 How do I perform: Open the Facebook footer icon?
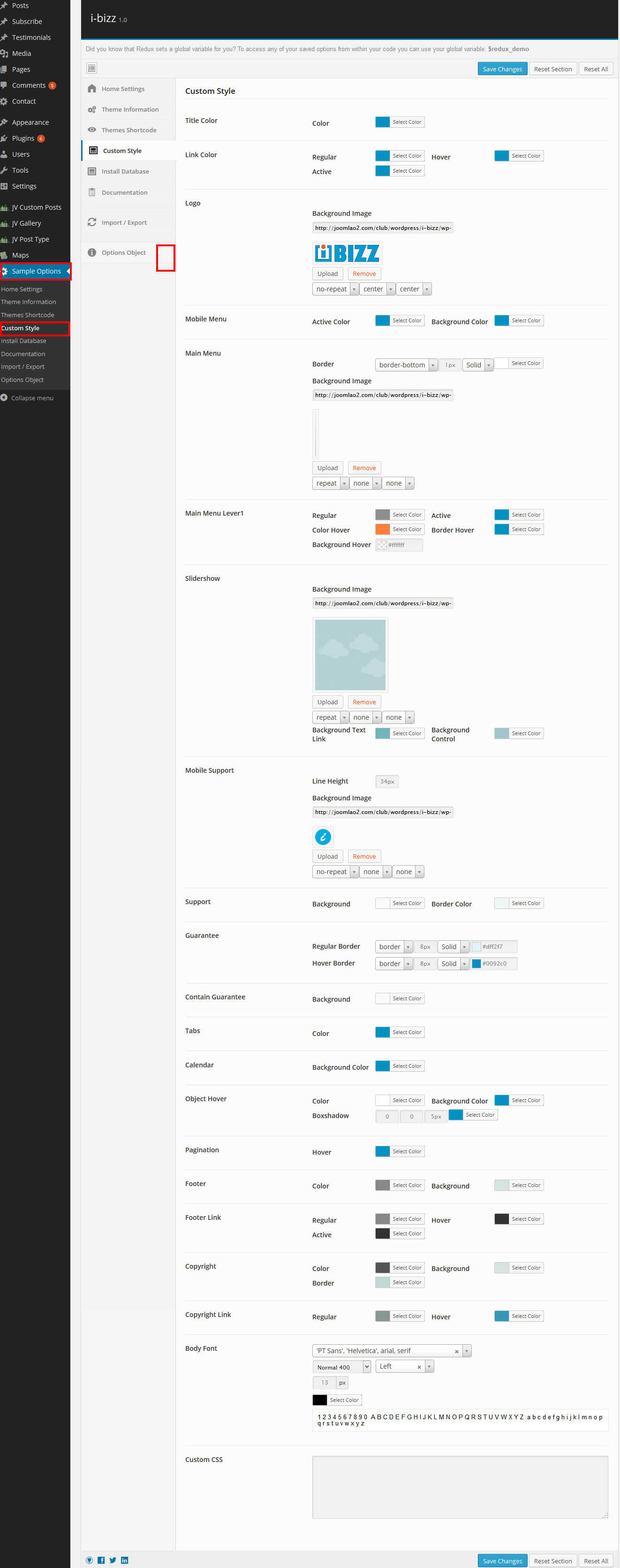pos(101,1560)
